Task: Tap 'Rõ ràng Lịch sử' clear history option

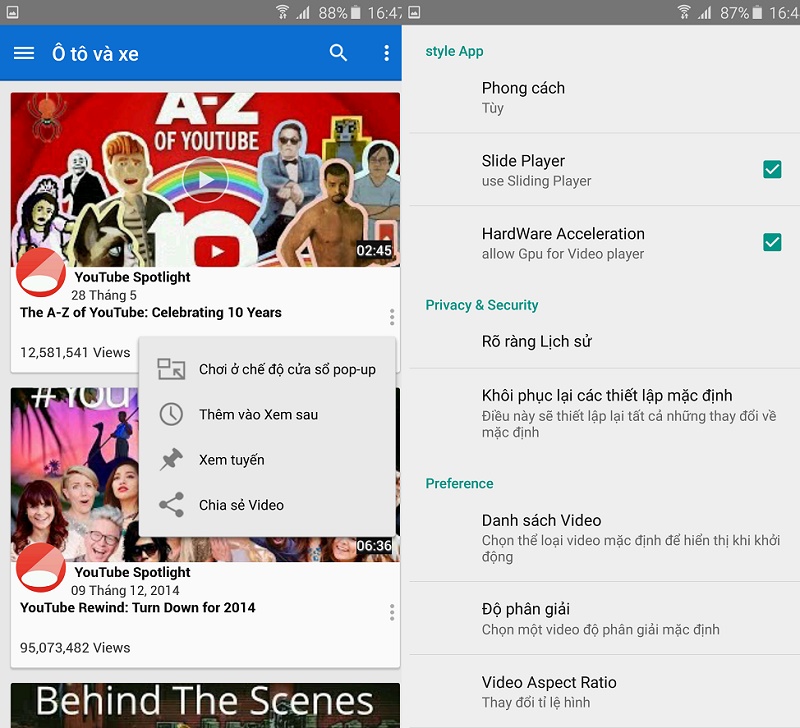Action: (x=605, y=341)
